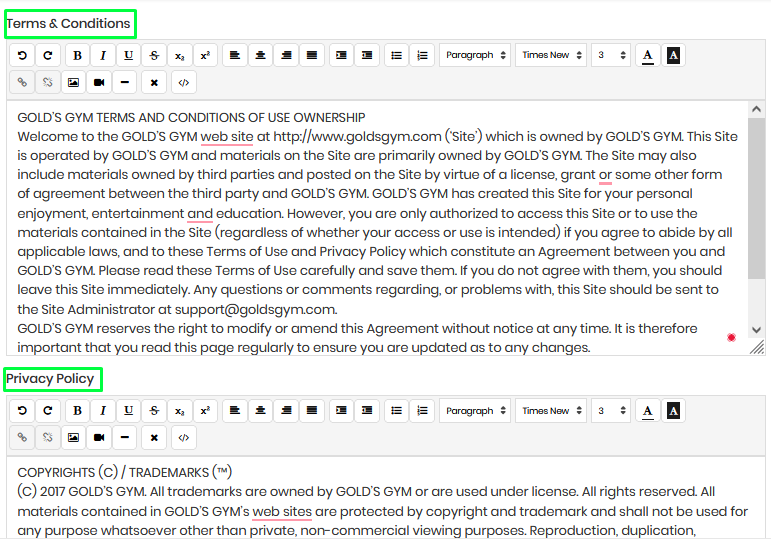Click first indent icon in Privacy Policy toolbar

[341, 411]
